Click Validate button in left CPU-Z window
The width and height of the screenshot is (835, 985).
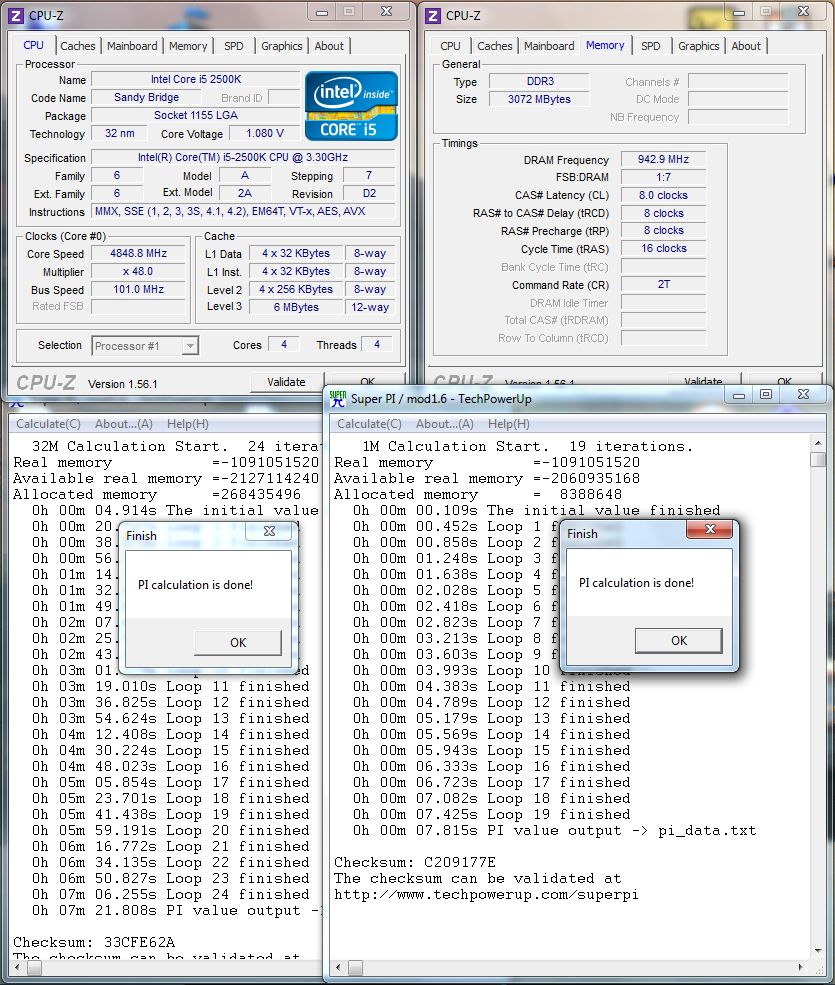pyautogui.click(x=287, y=382)
